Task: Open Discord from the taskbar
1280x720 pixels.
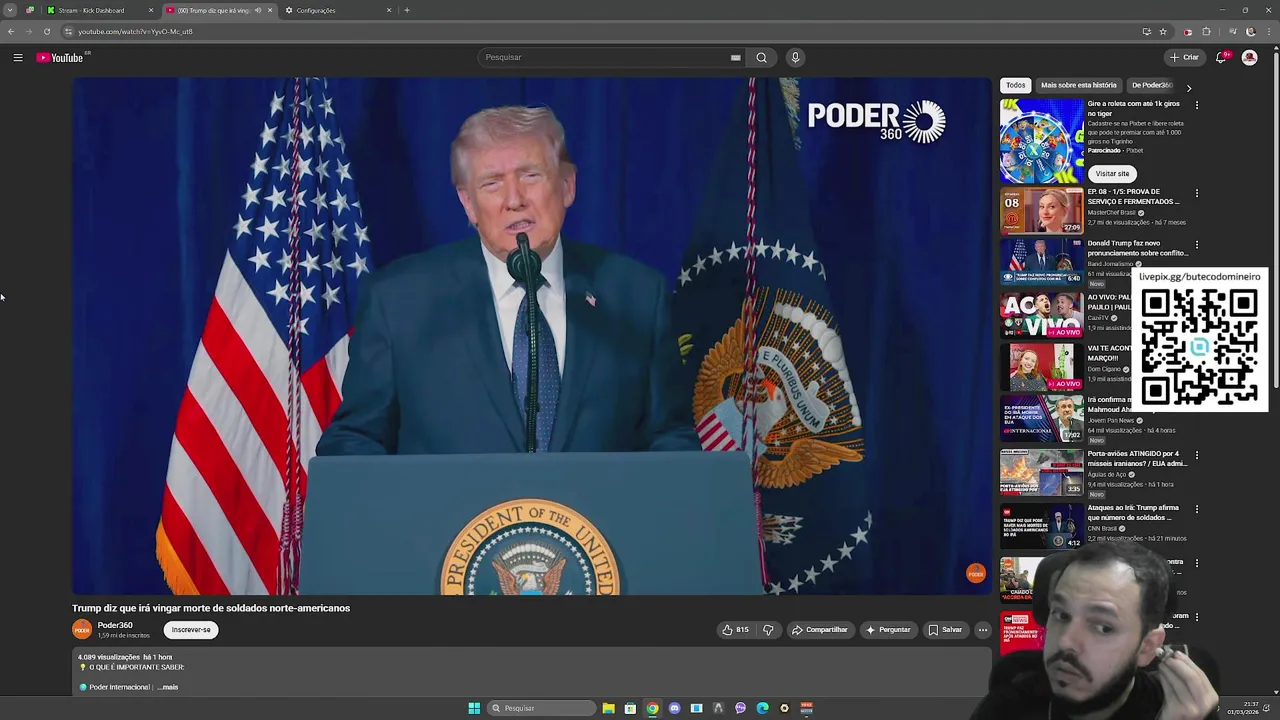Action: tap(674, 708)
